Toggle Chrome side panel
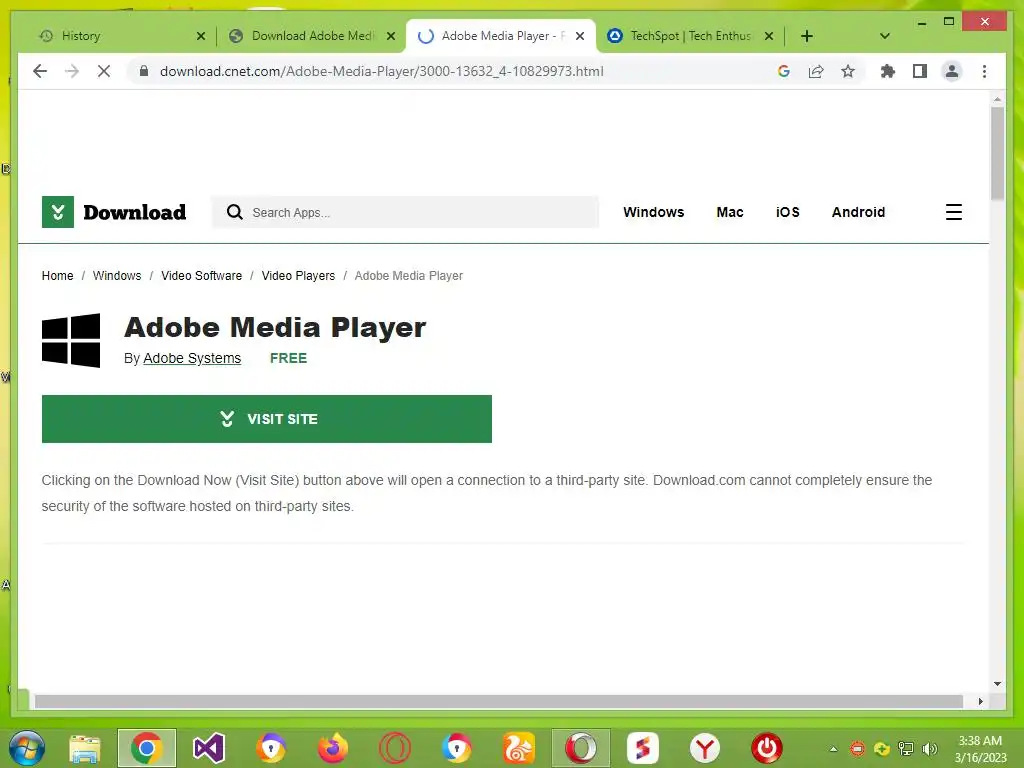The height and width of the screenshot is (768, 1024). pyautogui.click(x=920, y=71)
